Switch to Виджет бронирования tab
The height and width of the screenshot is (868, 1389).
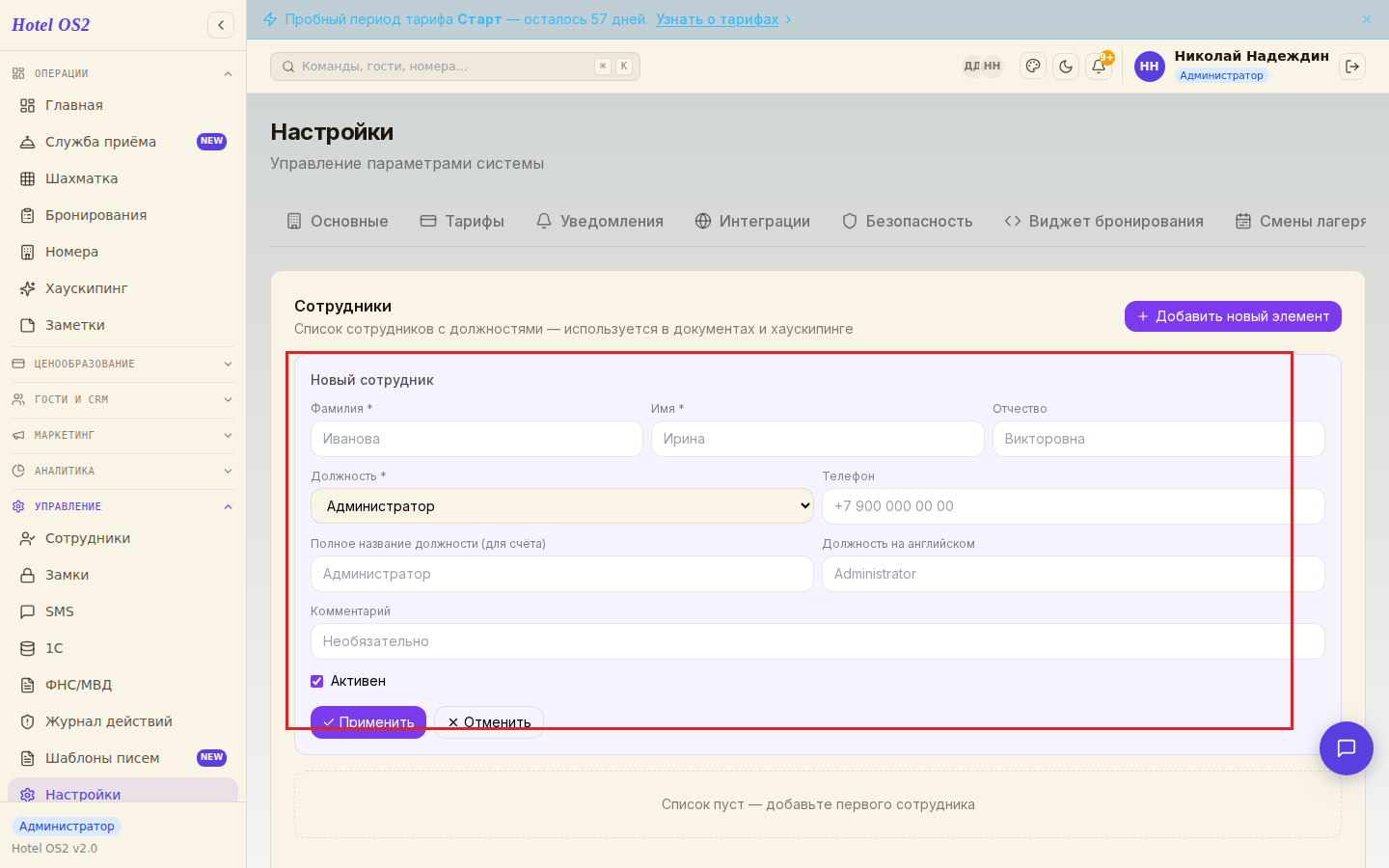click(x=1104, y=221)
